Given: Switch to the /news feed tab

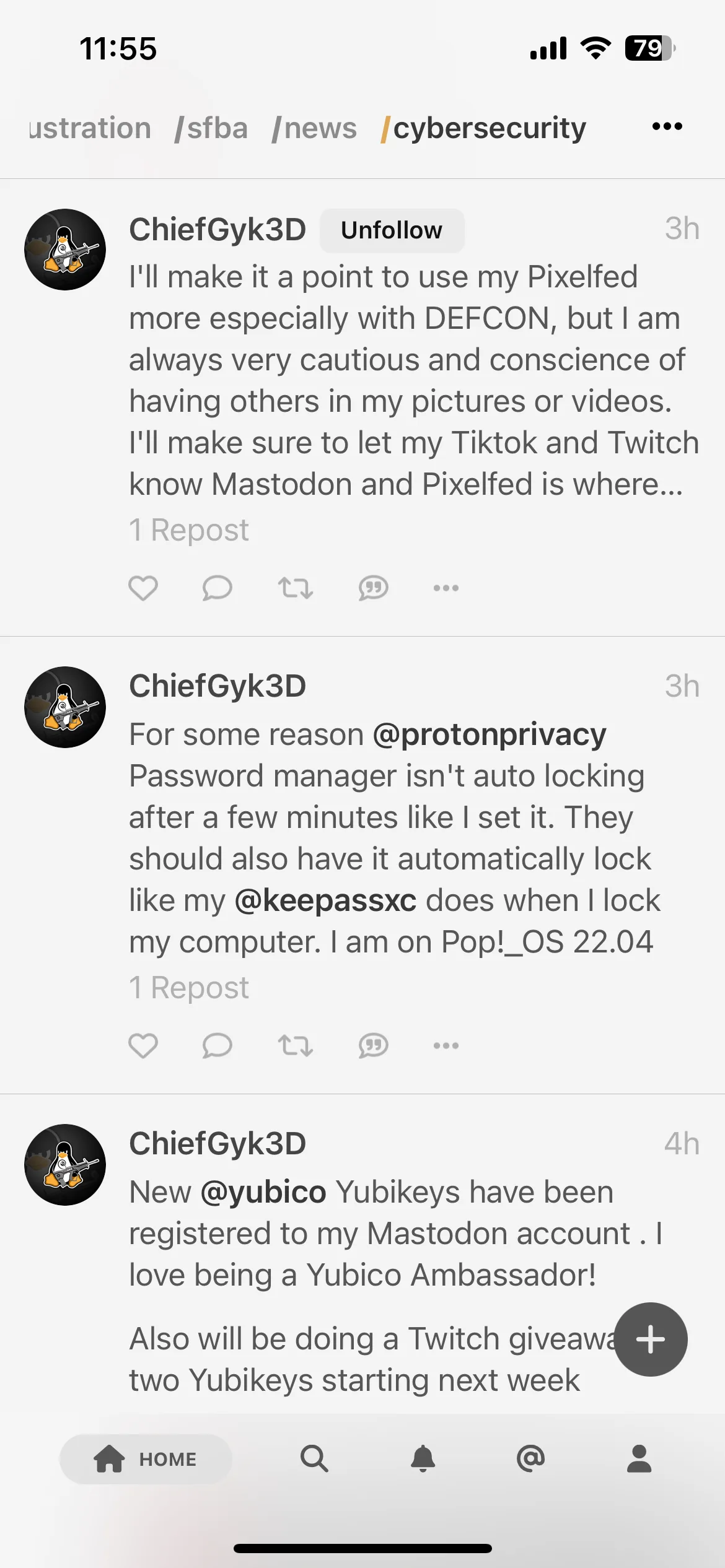Looking at the screenshot, I should coord(314,128).
